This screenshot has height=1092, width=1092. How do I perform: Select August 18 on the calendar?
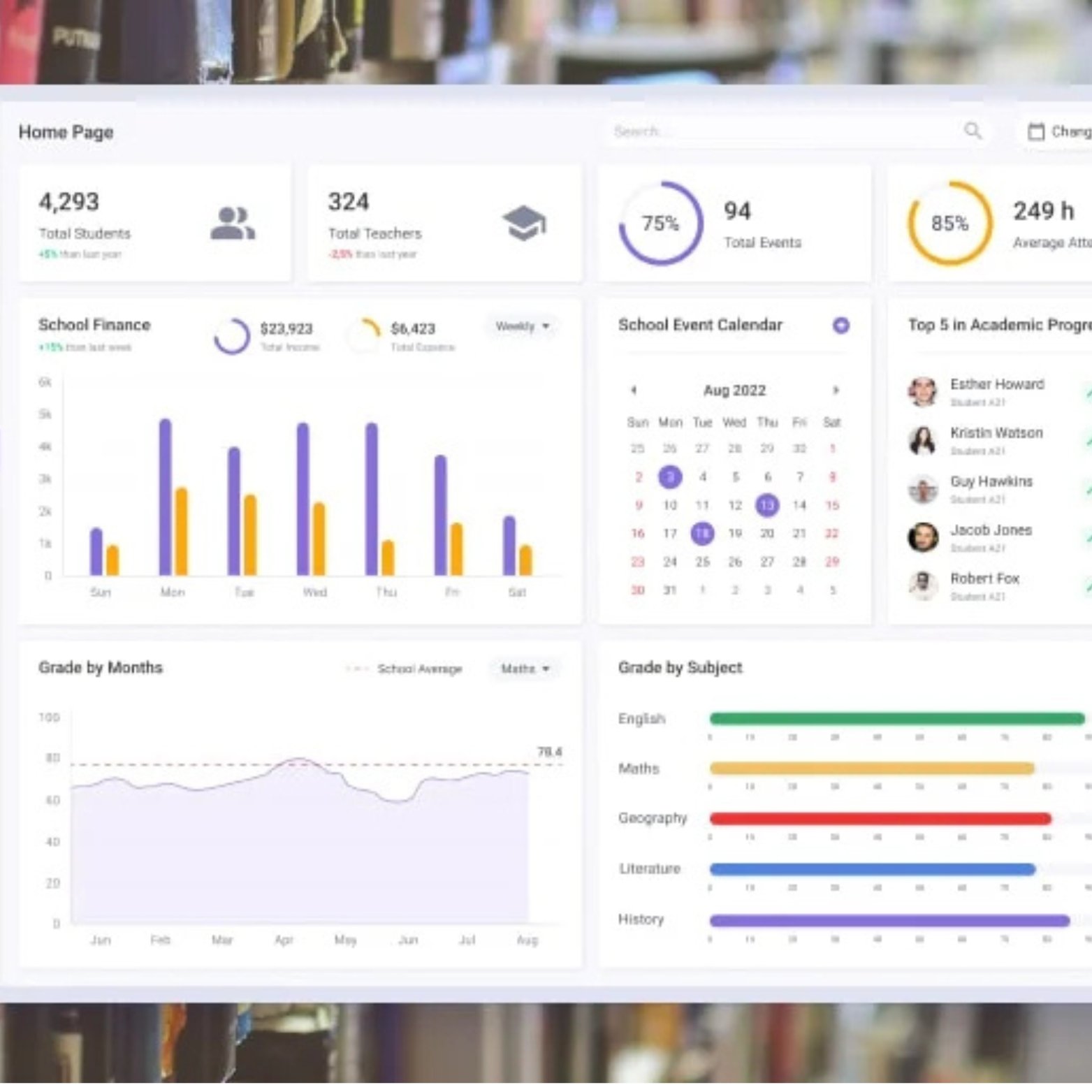(x=702, y=534)
